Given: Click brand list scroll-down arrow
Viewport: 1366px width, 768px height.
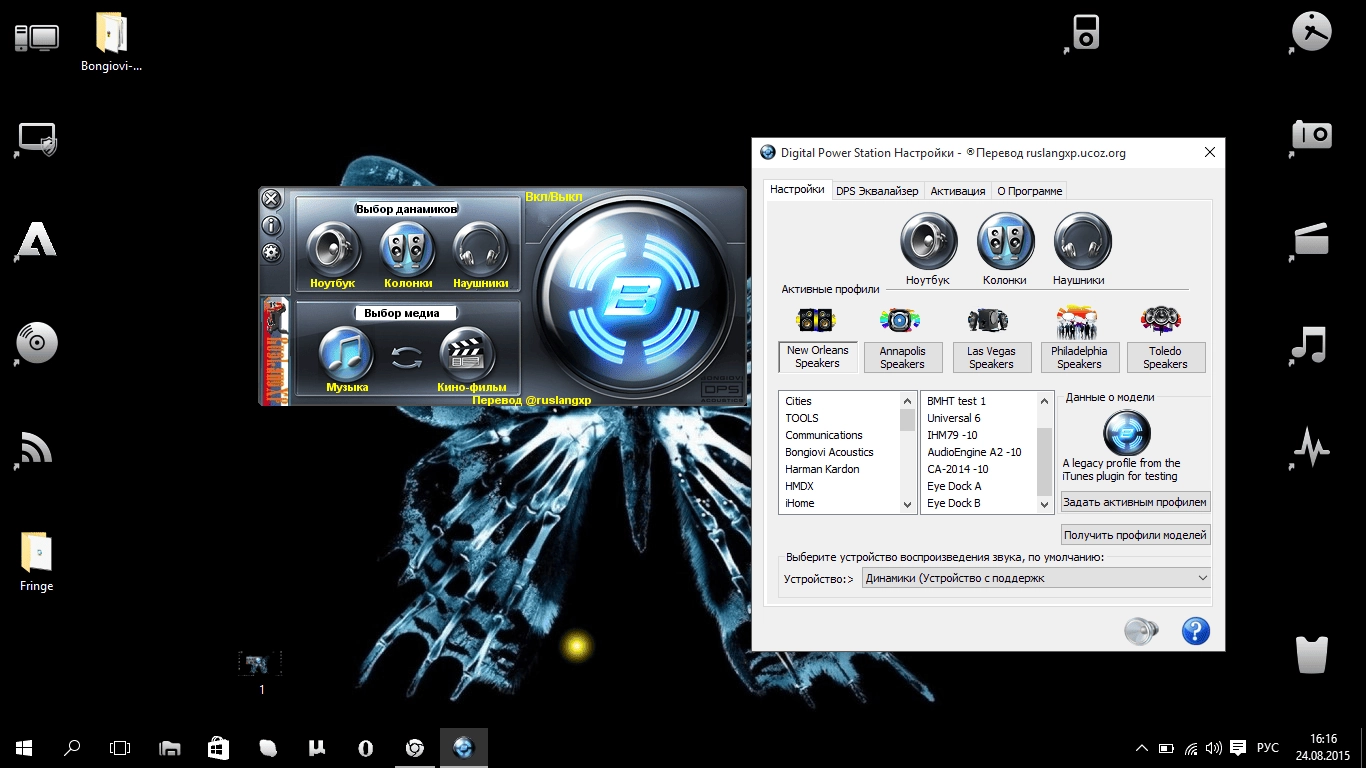Looking at the screenshot, I should click(908, 505).
